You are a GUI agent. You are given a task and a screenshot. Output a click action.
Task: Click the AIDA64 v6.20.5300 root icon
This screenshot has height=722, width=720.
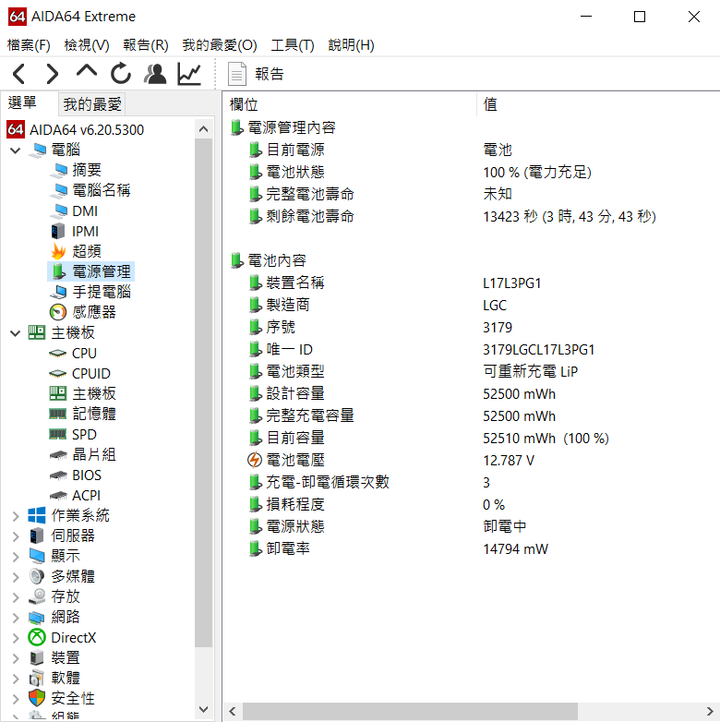coord(16,129)
